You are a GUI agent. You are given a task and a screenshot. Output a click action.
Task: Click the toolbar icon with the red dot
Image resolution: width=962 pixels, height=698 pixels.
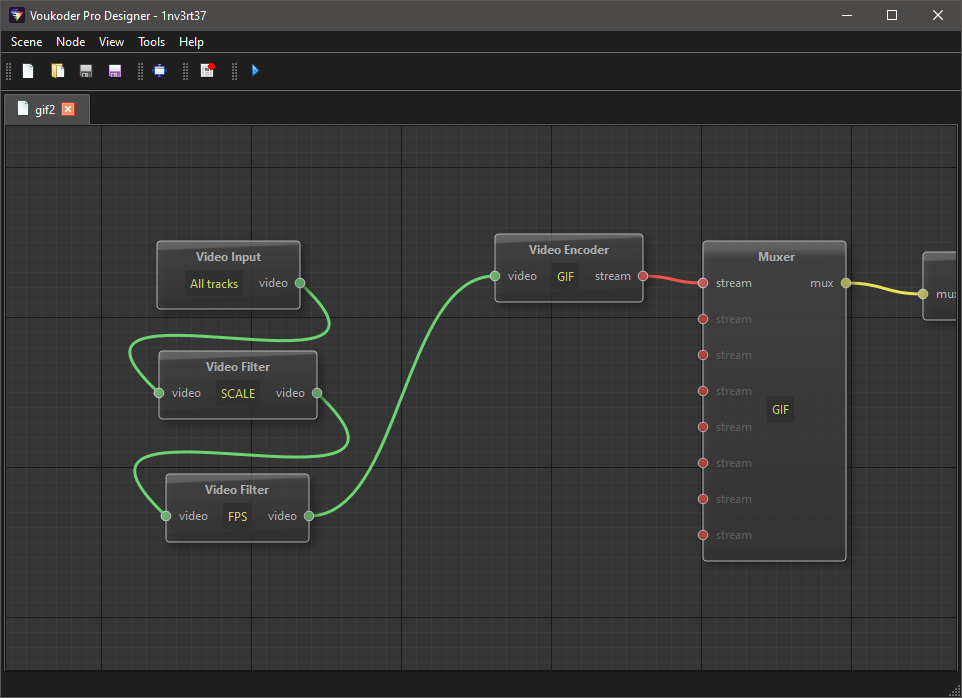[207, 71]
